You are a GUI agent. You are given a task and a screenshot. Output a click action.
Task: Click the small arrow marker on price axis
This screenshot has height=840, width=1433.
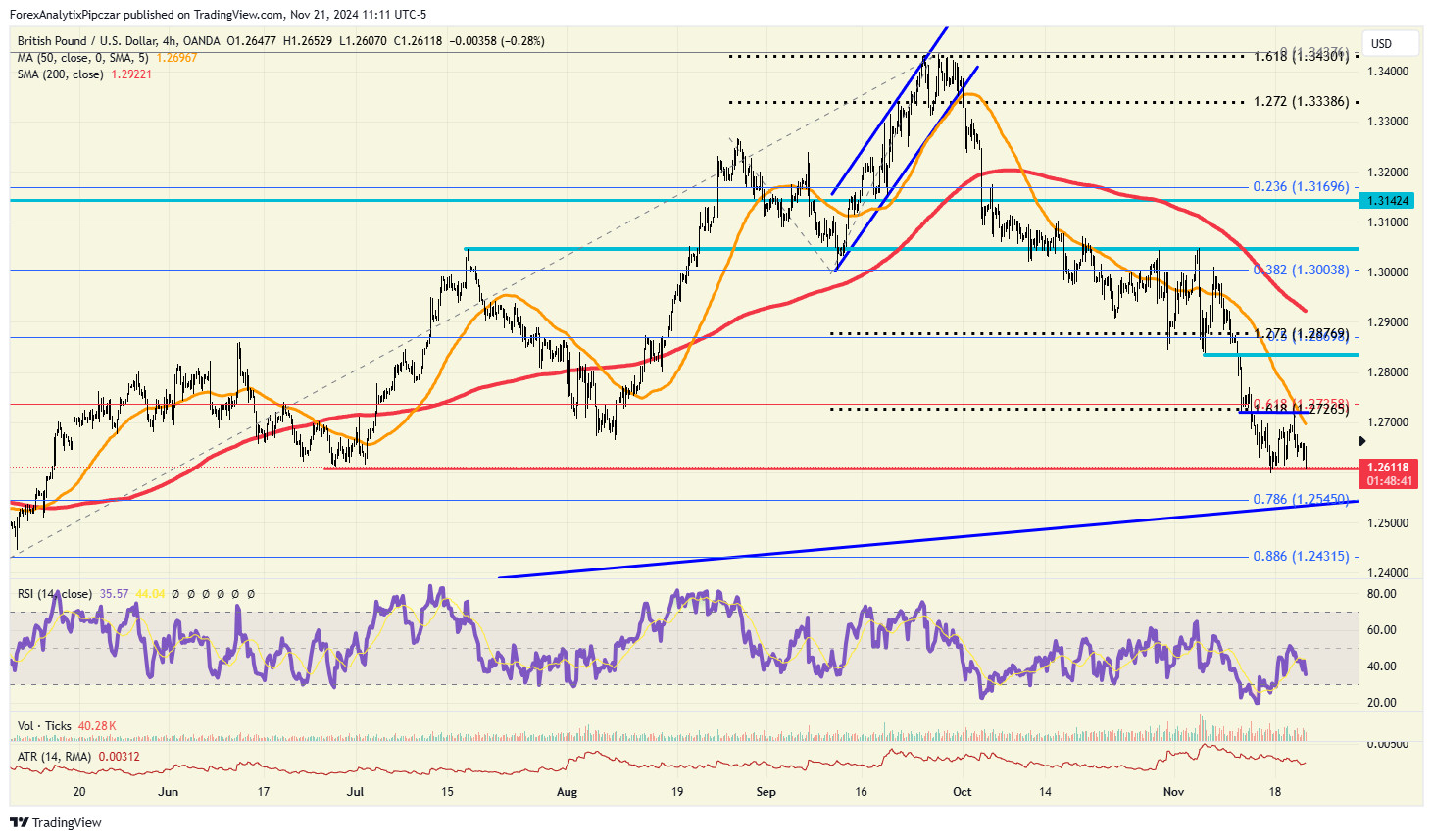tap(1361, 442)
